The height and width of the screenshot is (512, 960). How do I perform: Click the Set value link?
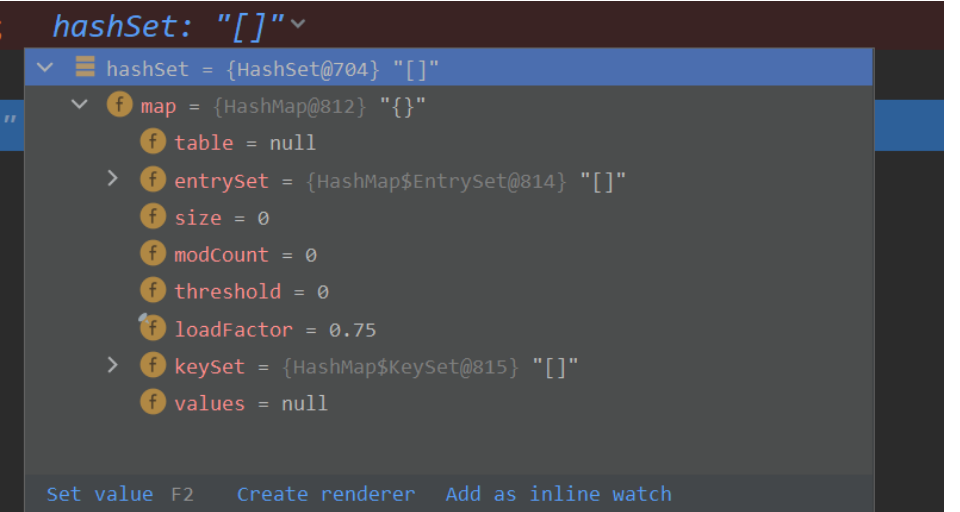pos(99,494)
